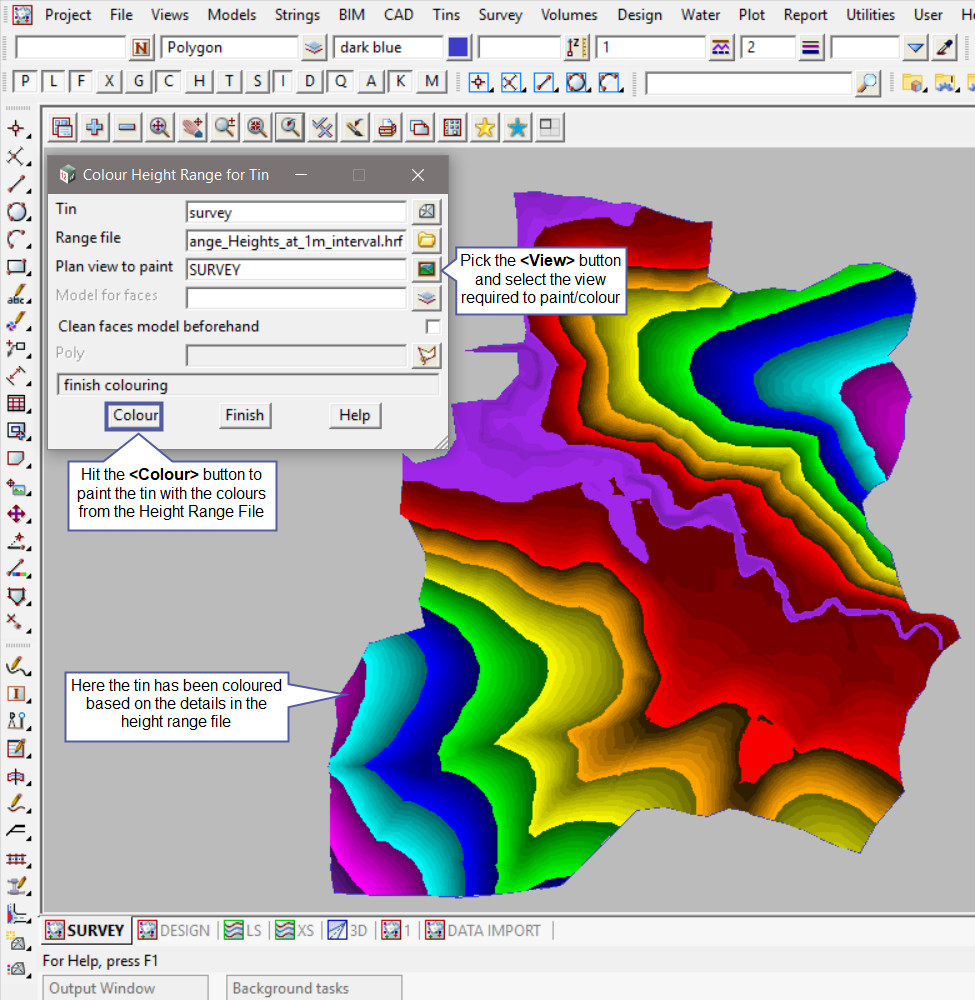This screenshot has width=975, height=1000.
Task: Open the Tins menu
Action: [447, 15]
